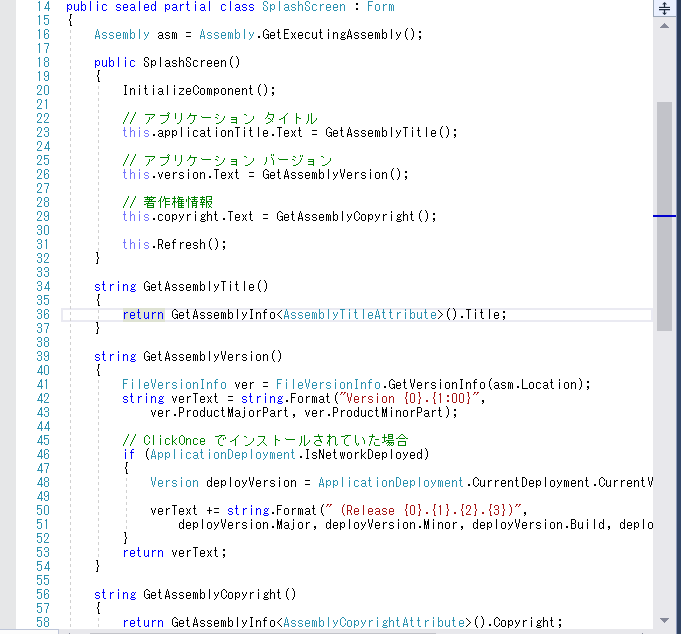Click 'GetVersionInfo' on line 41
The width and height of the screenshot is (681, 634).
click(437, 385)
